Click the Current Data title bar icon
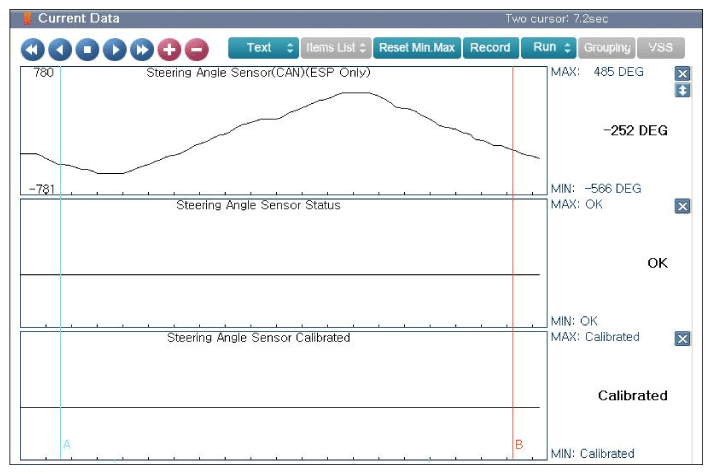 28,19
